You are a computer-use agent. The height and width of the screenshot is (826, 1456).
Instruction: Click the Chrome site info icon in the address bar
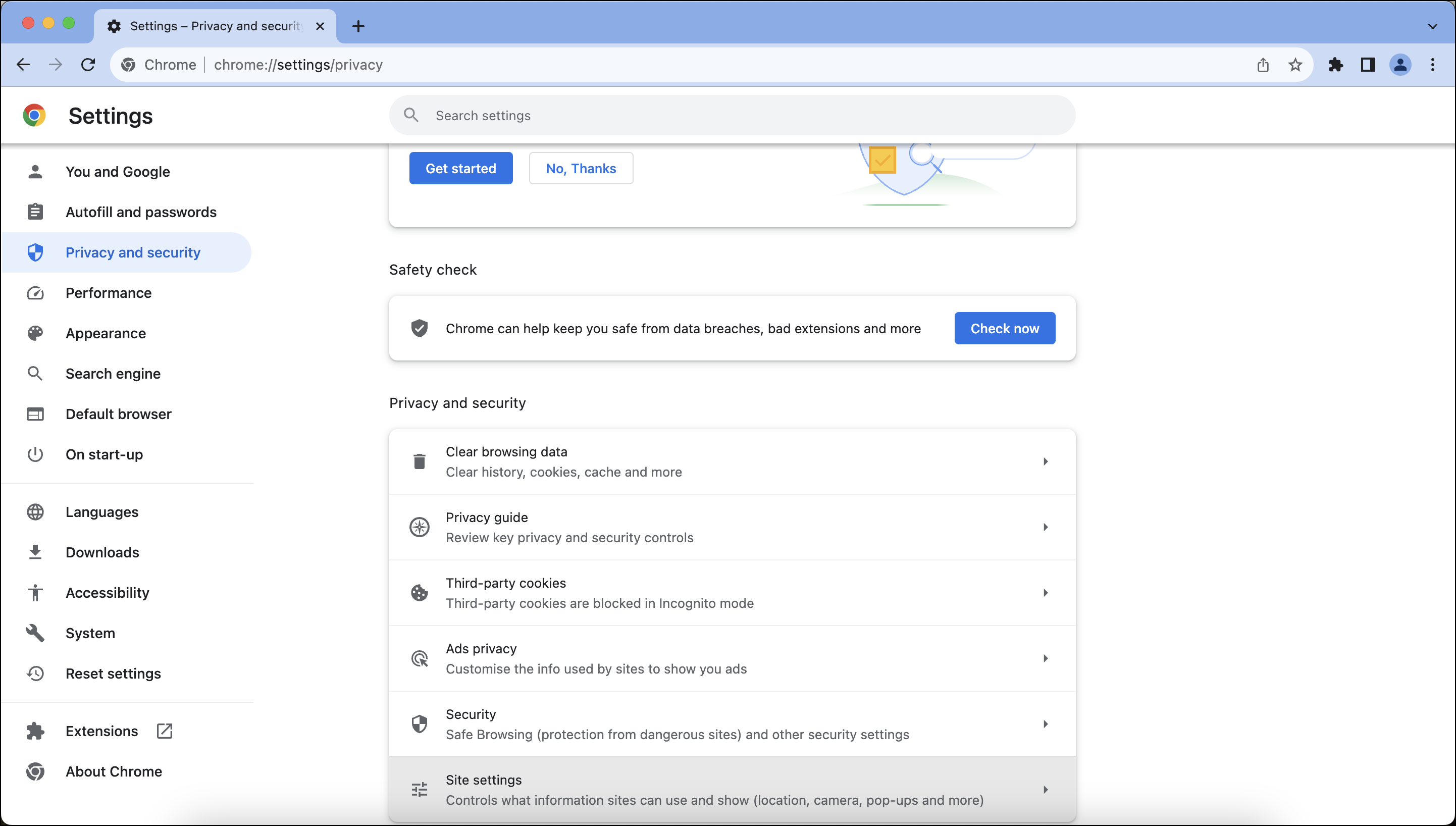click(x=129, y=65)
